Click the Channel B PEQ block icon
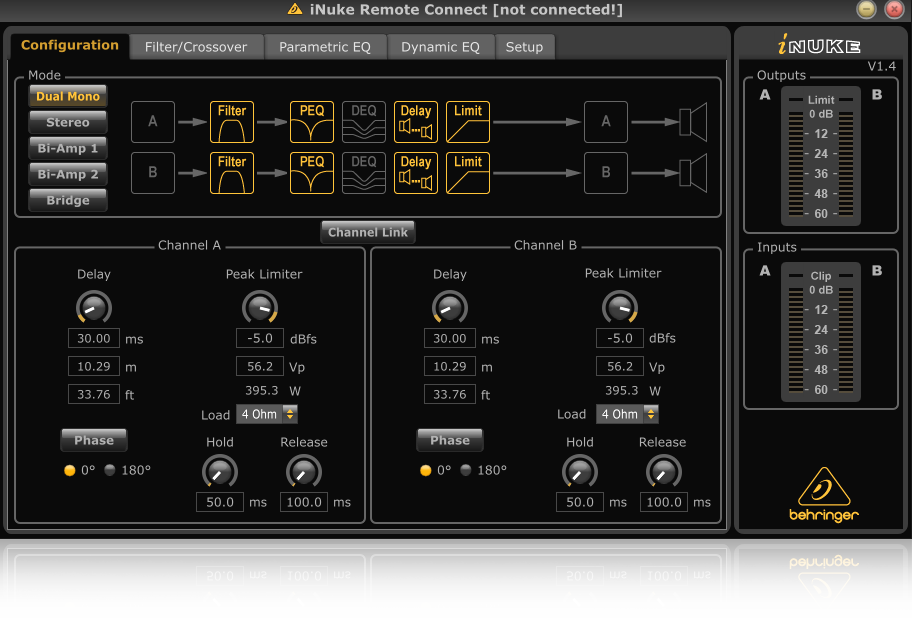This screenshot has height=618, width=912. [312, 173]
